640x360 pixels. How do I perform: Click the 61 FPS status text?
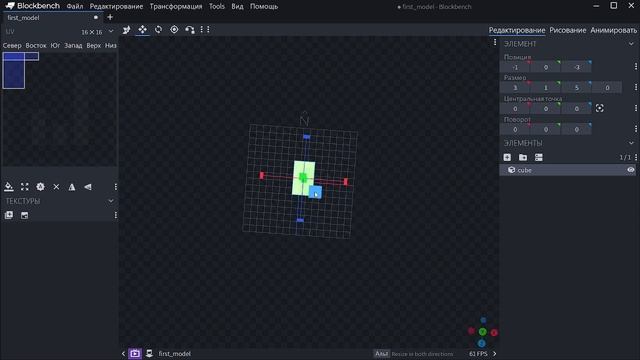pos(478,353)
